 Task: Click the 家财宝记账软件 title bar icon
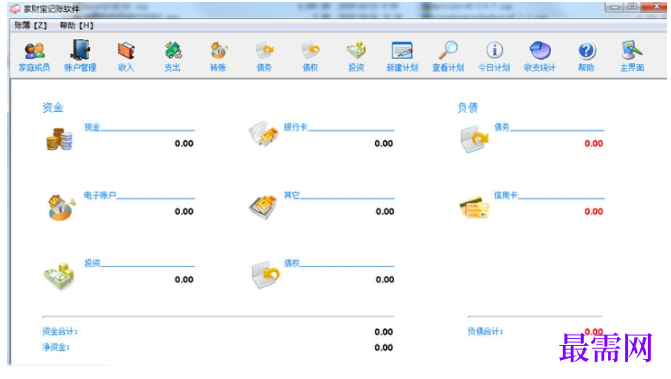pos(15,9)
